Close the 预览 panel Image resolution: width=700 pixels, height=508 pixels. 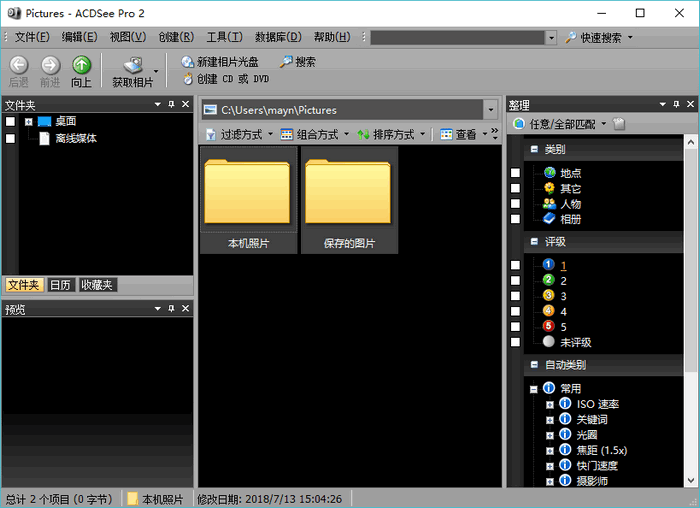click(186, 308)
